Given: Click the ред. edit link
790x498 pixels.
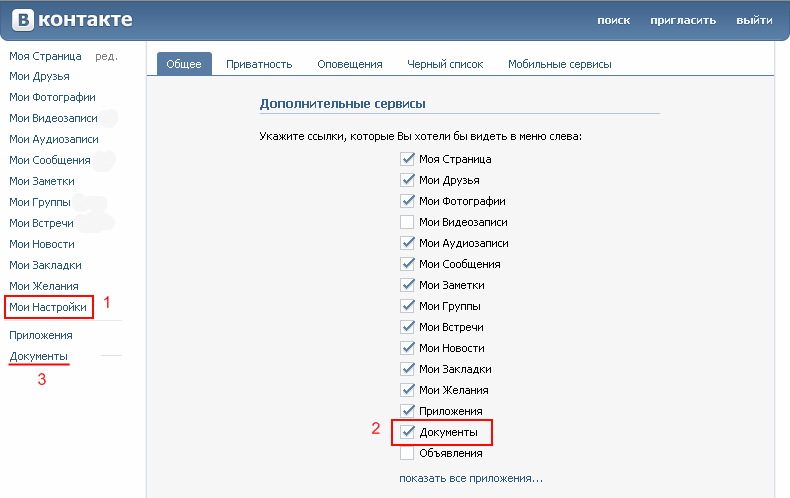Looking at the screenshot, I should [106, 56].
